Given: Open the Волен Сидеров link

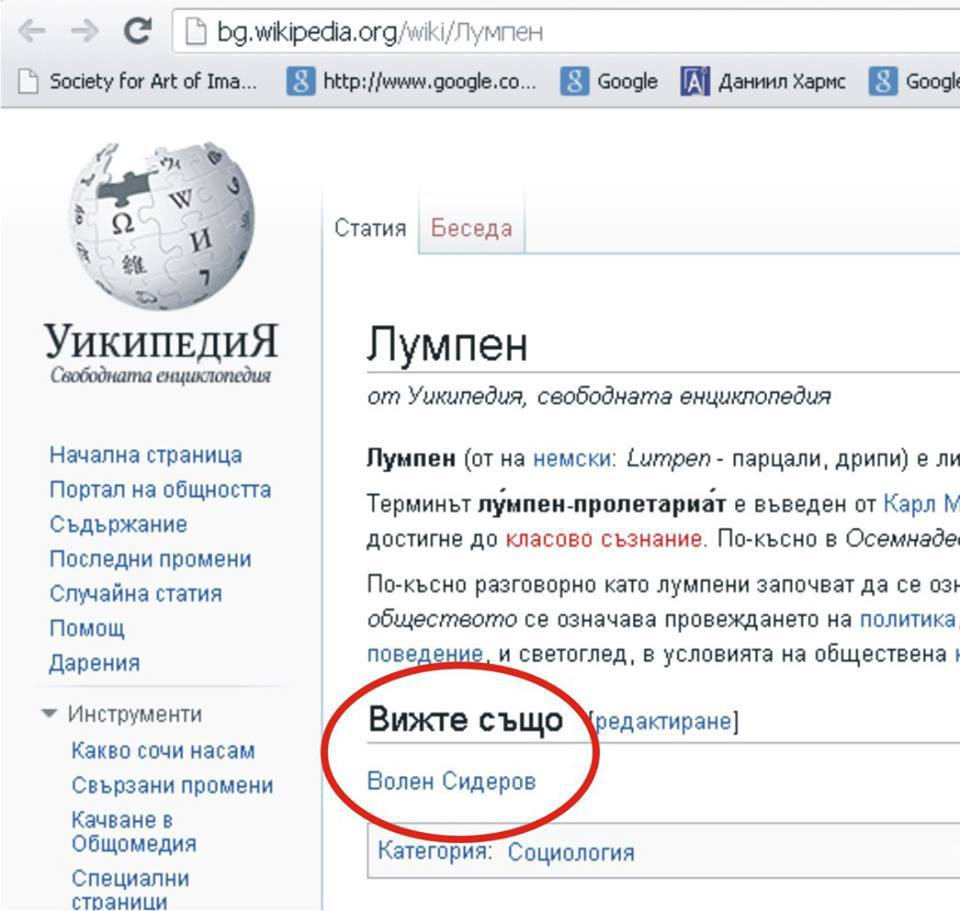Looking at the screenshot, I should 451,782.
